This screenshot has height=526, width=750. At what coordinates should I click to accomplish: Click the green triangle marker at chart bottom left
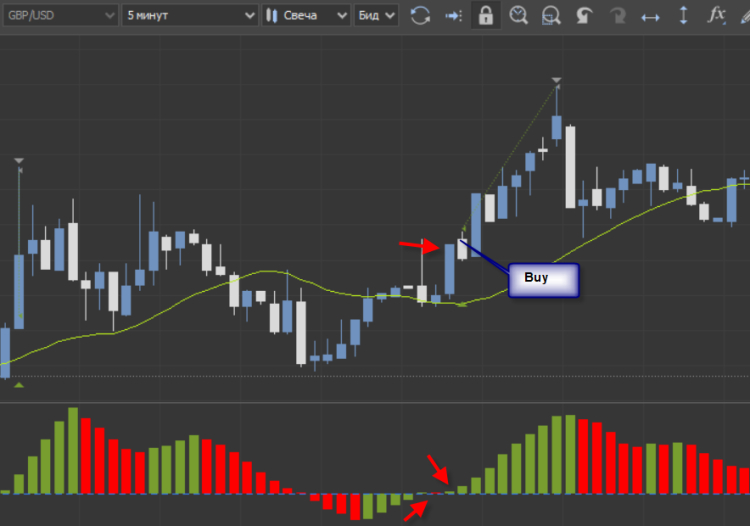(x=19, y=384)
